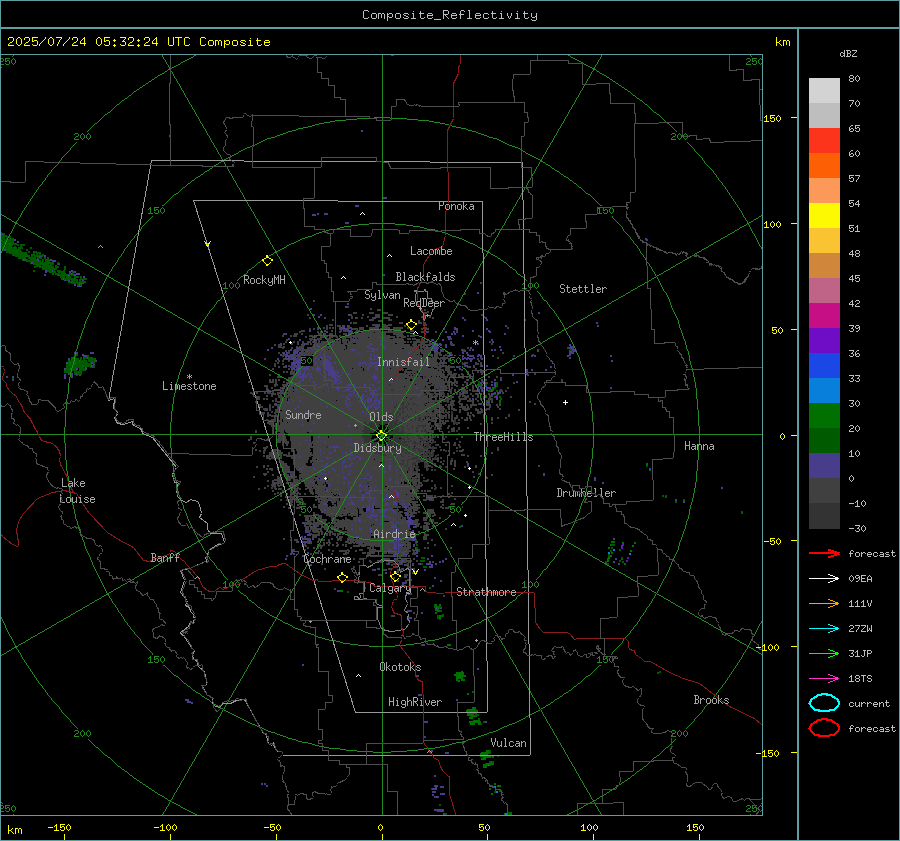900x841 pixels.
Task: Click the Composite_Reflectivity title
Action: (450, 15)
